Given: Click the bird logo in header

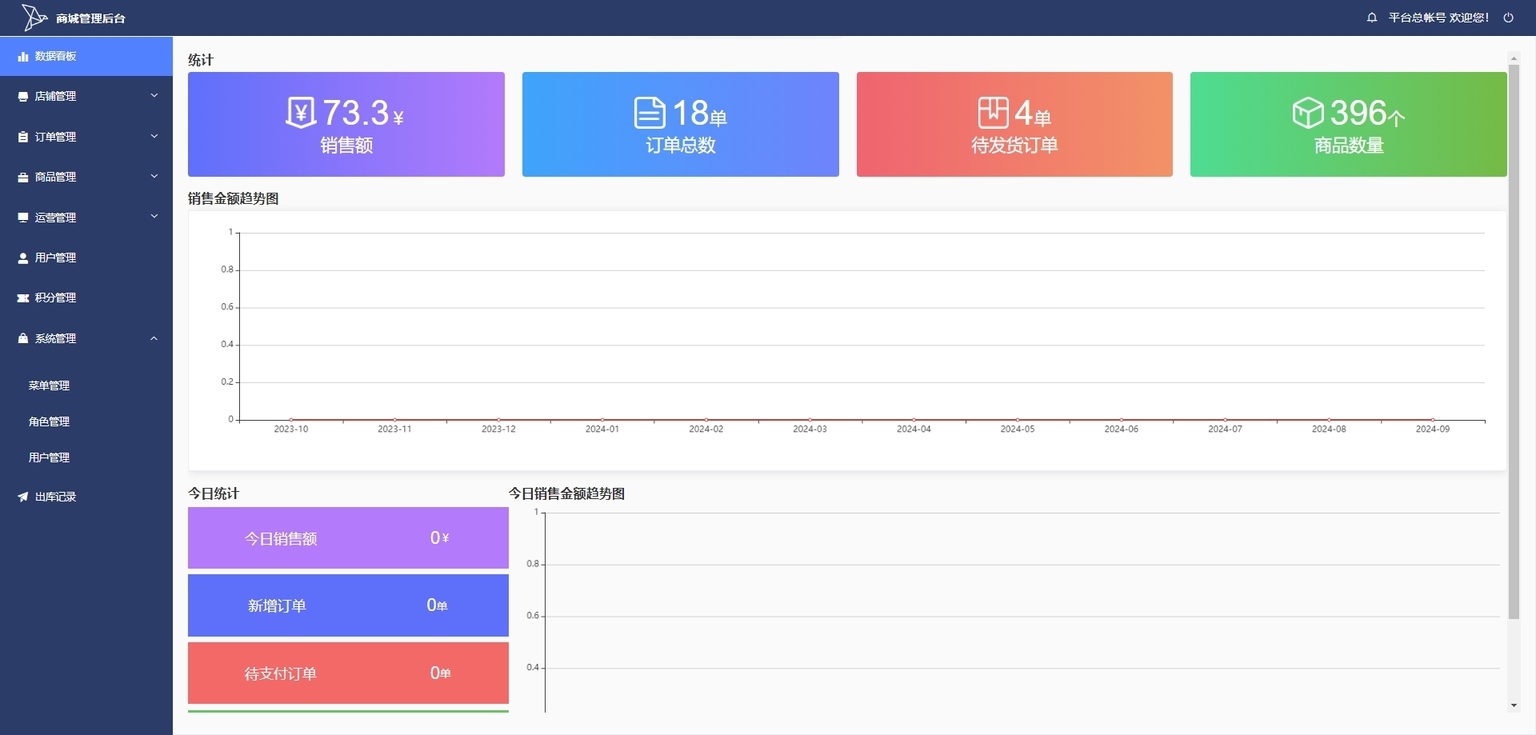Looking at the screenshot, I should click(35, 17).
